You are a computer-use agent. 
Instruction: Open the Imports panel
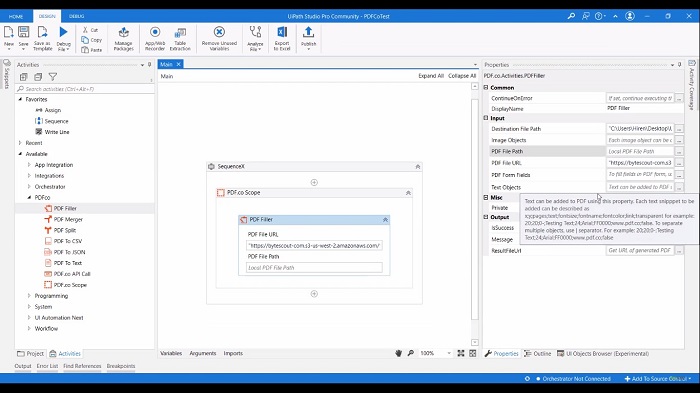point(233,353)
